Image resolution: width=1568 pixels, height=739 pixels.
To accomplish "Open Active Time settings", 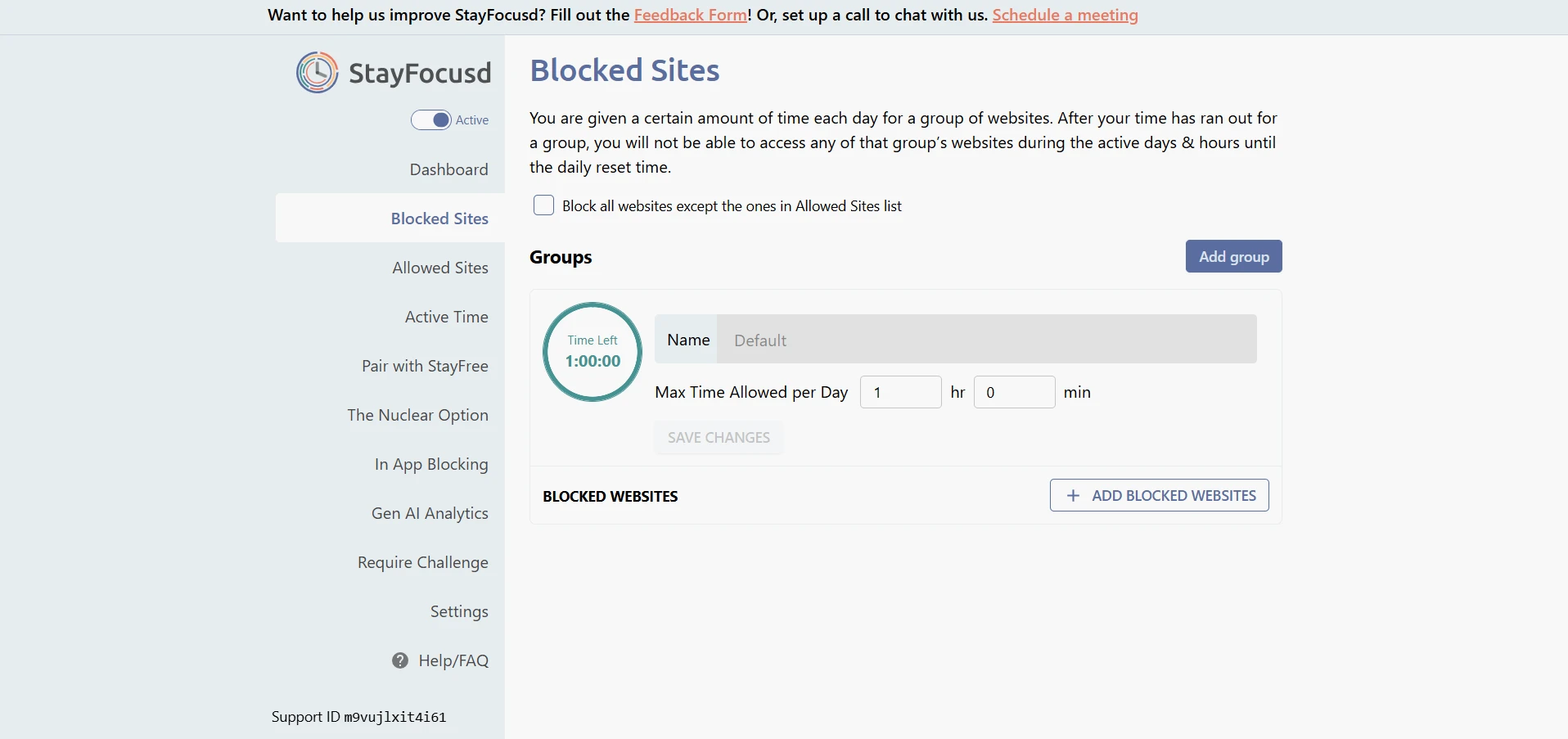I will (447, 317).
